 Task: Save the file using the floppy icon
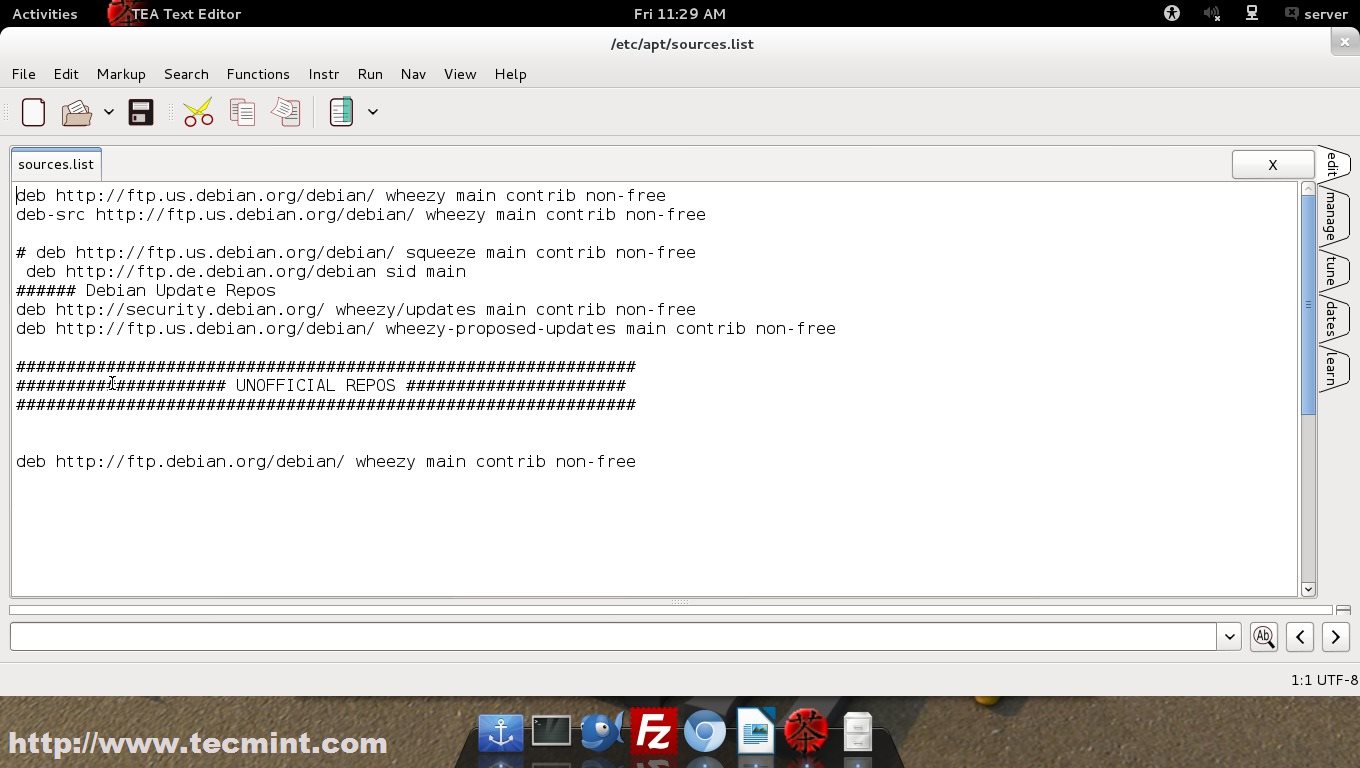click(141, 112)
